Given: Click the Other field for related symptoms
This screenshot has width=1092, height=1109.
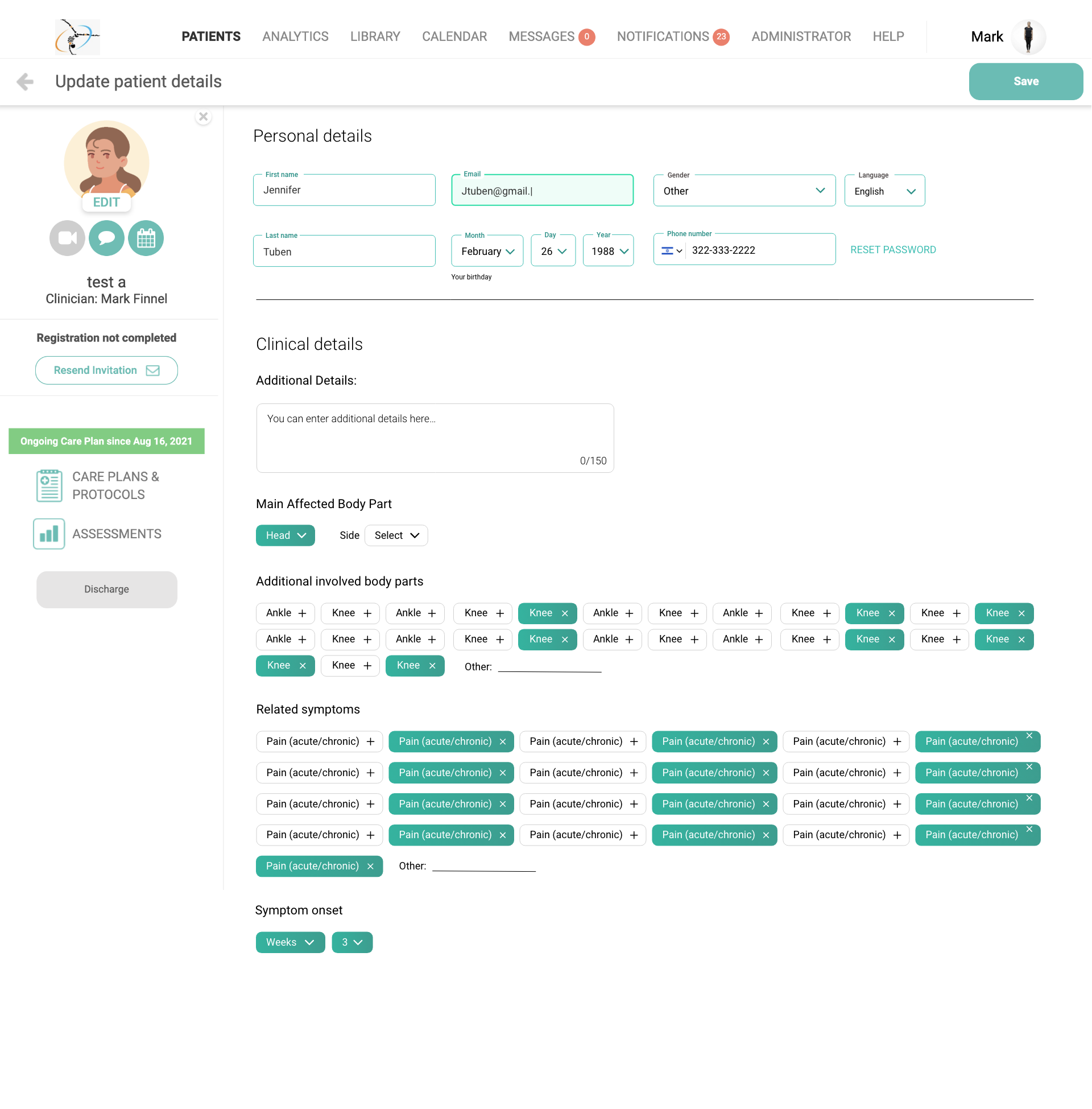Looking at the screenshot, I should point(484,865).
